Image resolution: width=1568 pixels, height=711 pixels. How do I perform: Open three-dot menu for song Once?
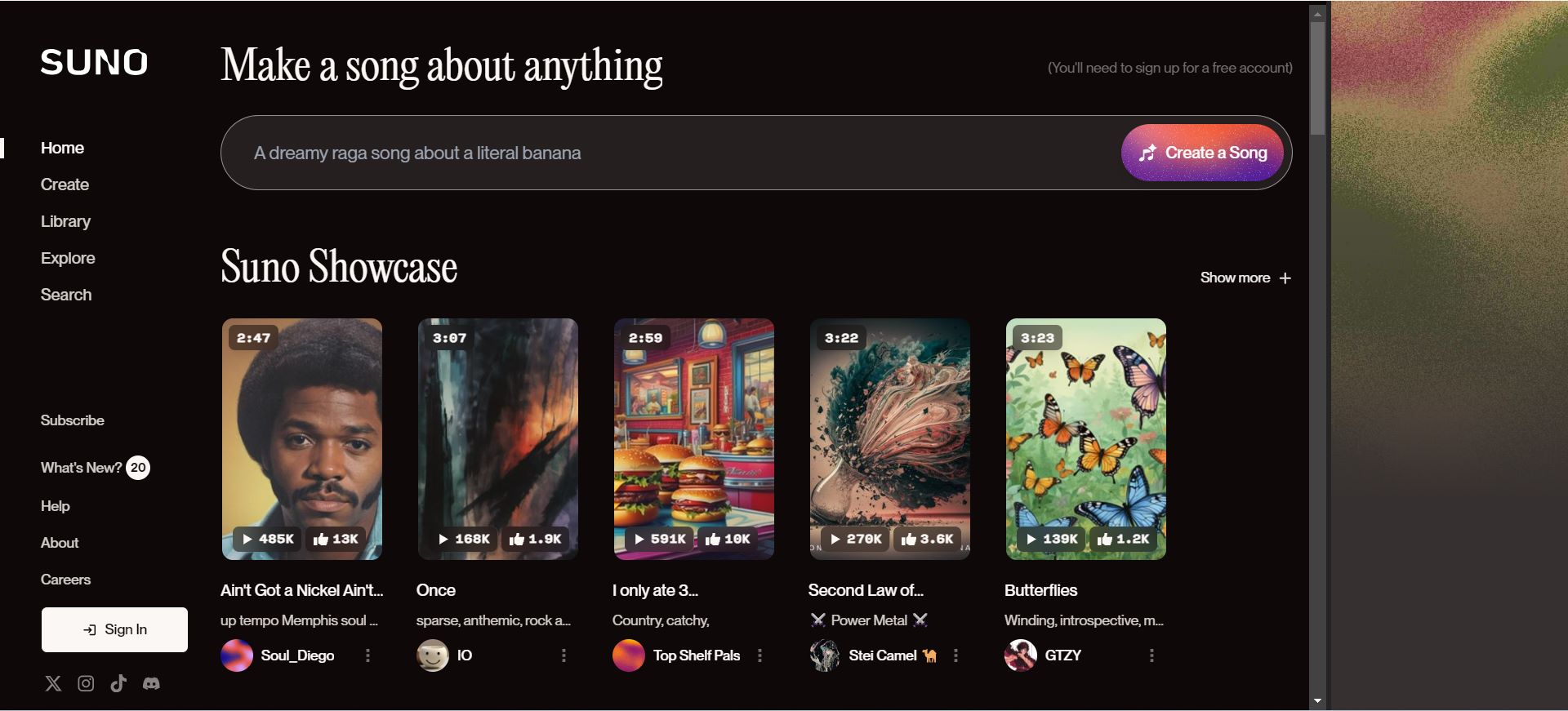563,655
